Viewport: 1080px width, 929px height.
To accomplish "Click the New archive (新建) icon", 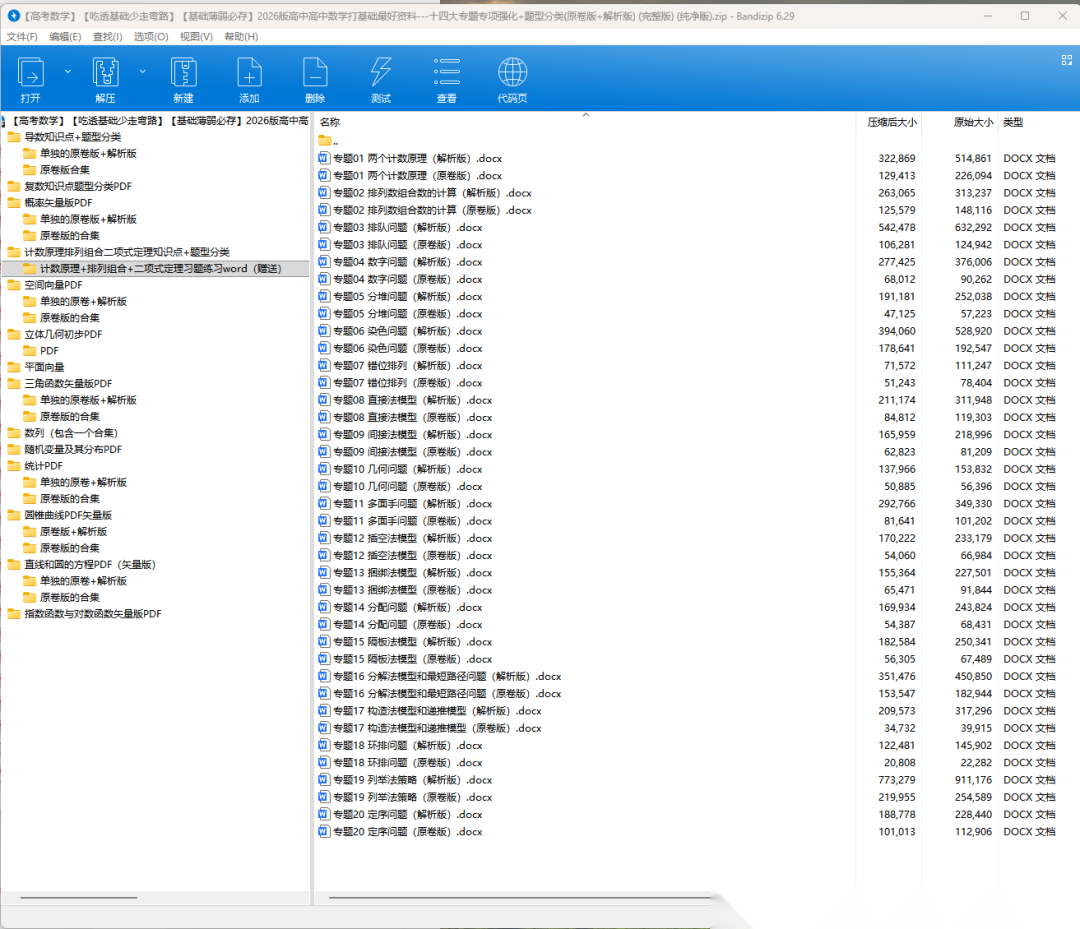I will coord(183,73).
